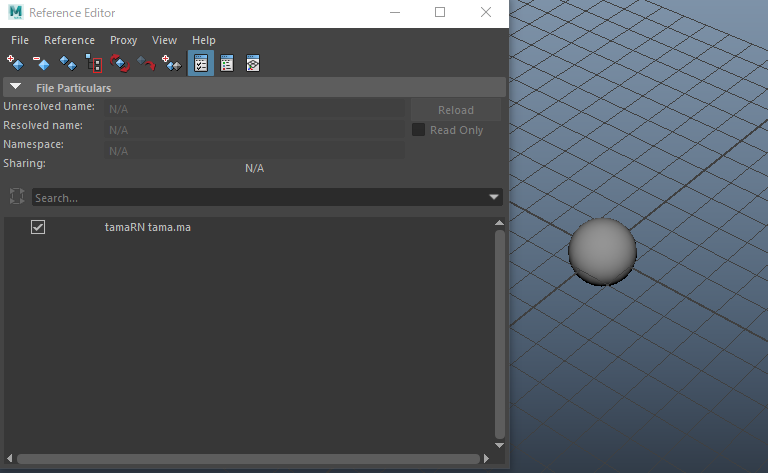The height and width of the screenshot is (473, 768).
Task: Click the Unload Reference icon
Action: [146, 63]
